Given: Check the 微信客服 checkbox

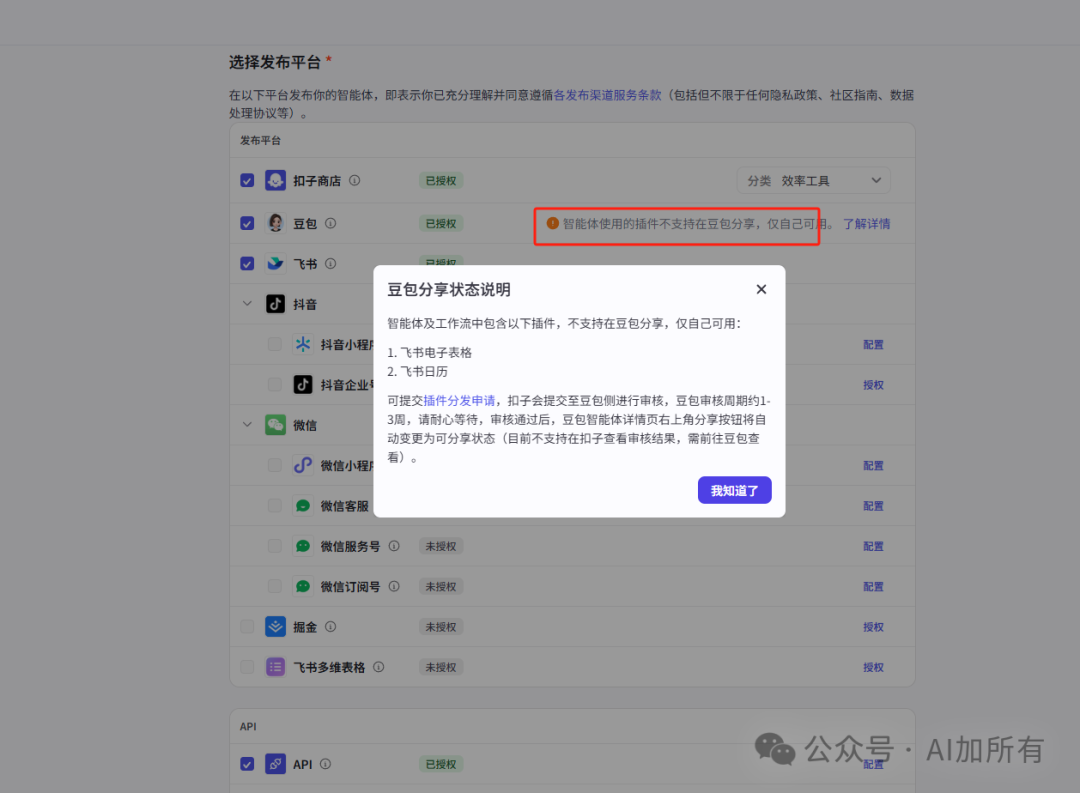Looking at the screenshot, I should click(x=275, y=506).
